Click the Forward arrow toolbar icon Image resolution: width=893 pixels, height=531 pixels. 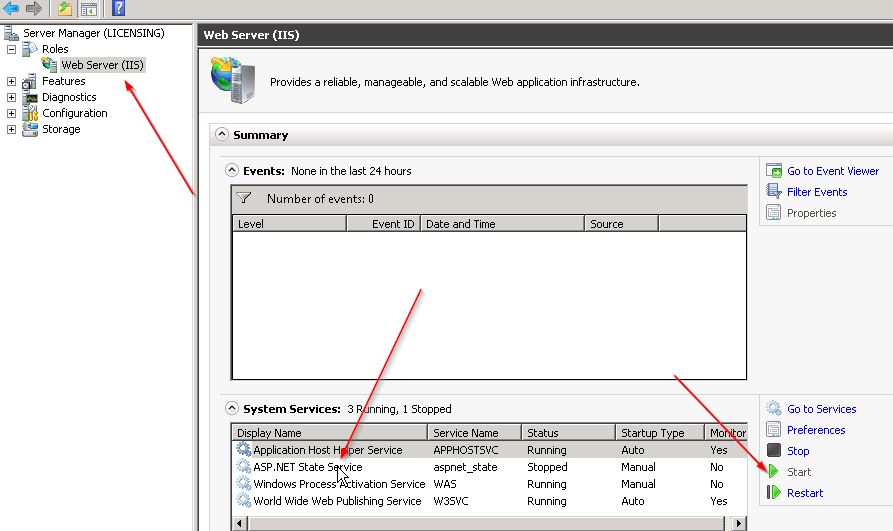tap(34, 8)
